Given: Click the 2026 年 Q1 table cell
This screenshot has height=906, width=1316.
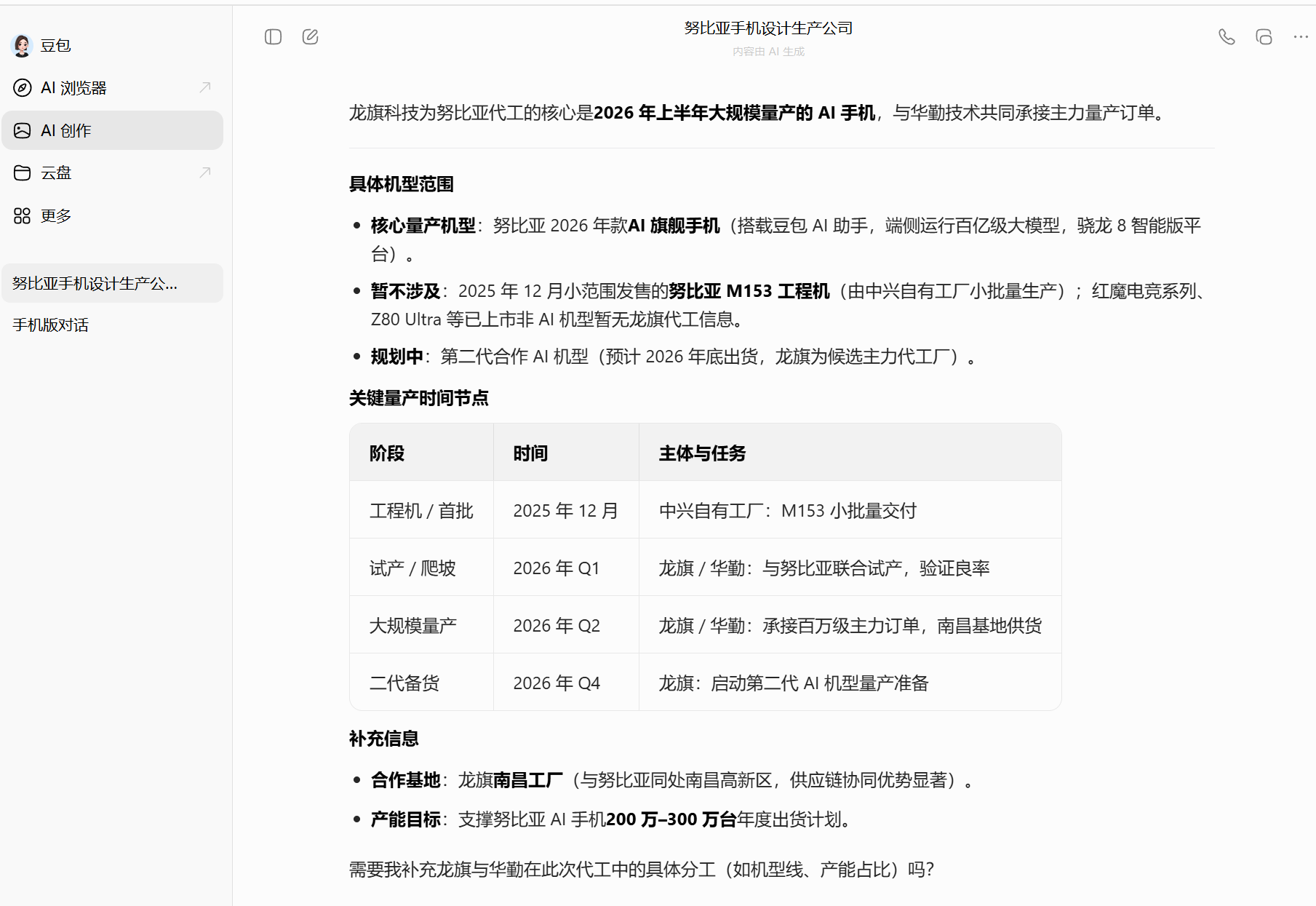Looking at the screenshot, I should pyautogui.click(x=566, y=568).
